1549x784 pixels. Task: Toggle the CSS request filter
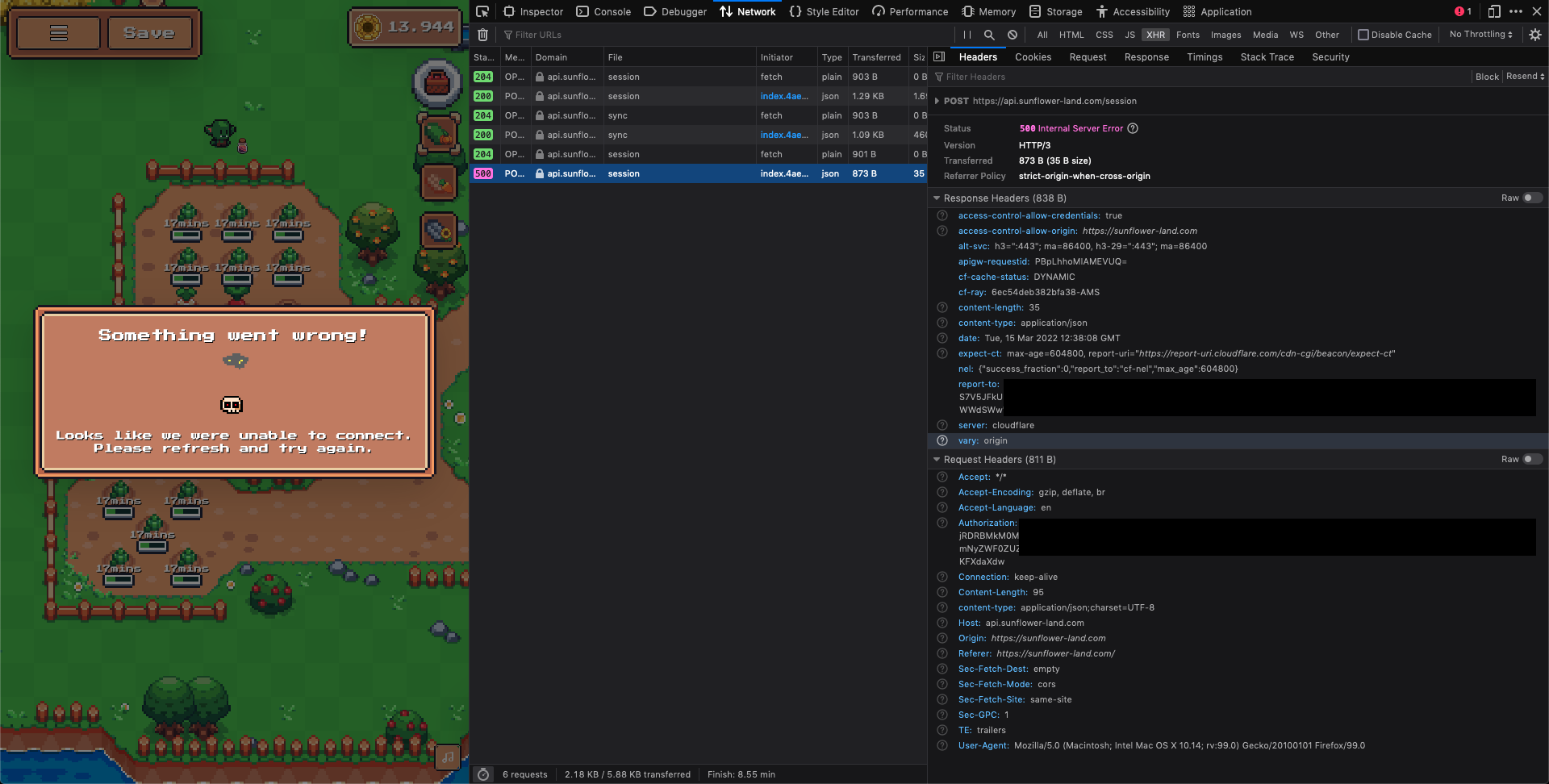pos(1104,35)
